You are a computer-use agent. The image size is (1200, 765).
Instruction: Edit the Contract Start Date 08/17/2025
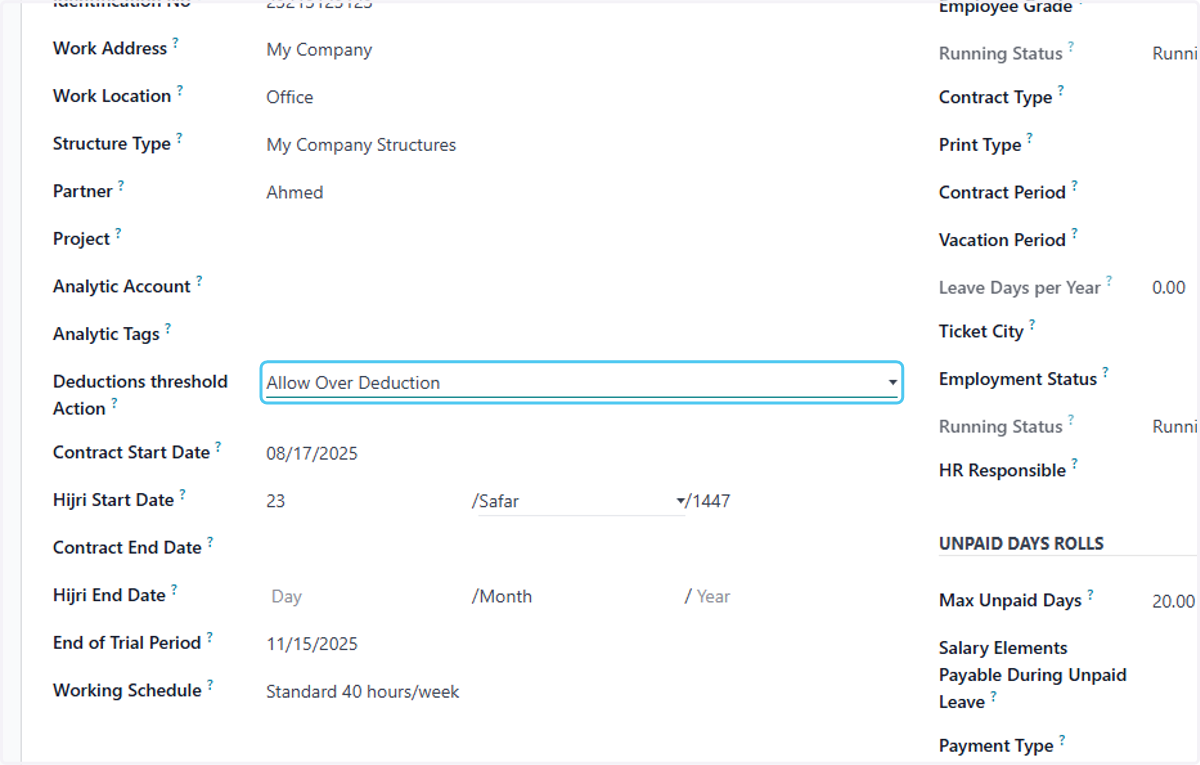pyautogui.click(x=312, y=454)
